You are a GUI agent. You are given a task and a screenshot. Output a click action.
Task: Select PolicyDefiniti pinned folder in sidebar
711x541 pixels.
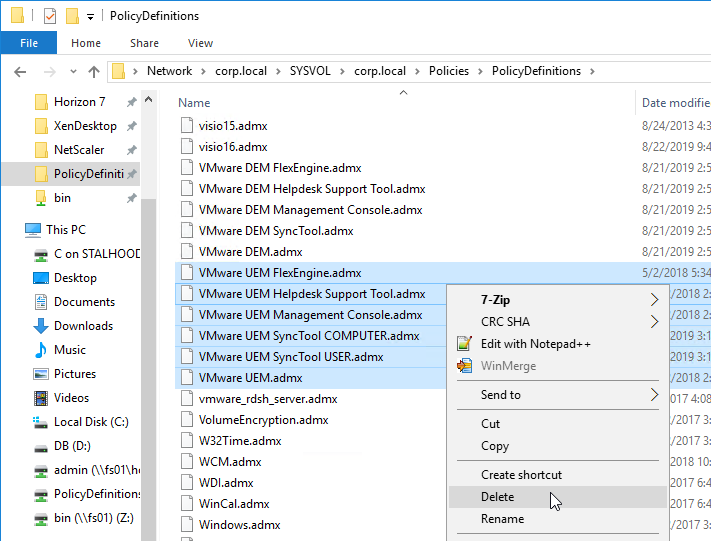point(71,174)
